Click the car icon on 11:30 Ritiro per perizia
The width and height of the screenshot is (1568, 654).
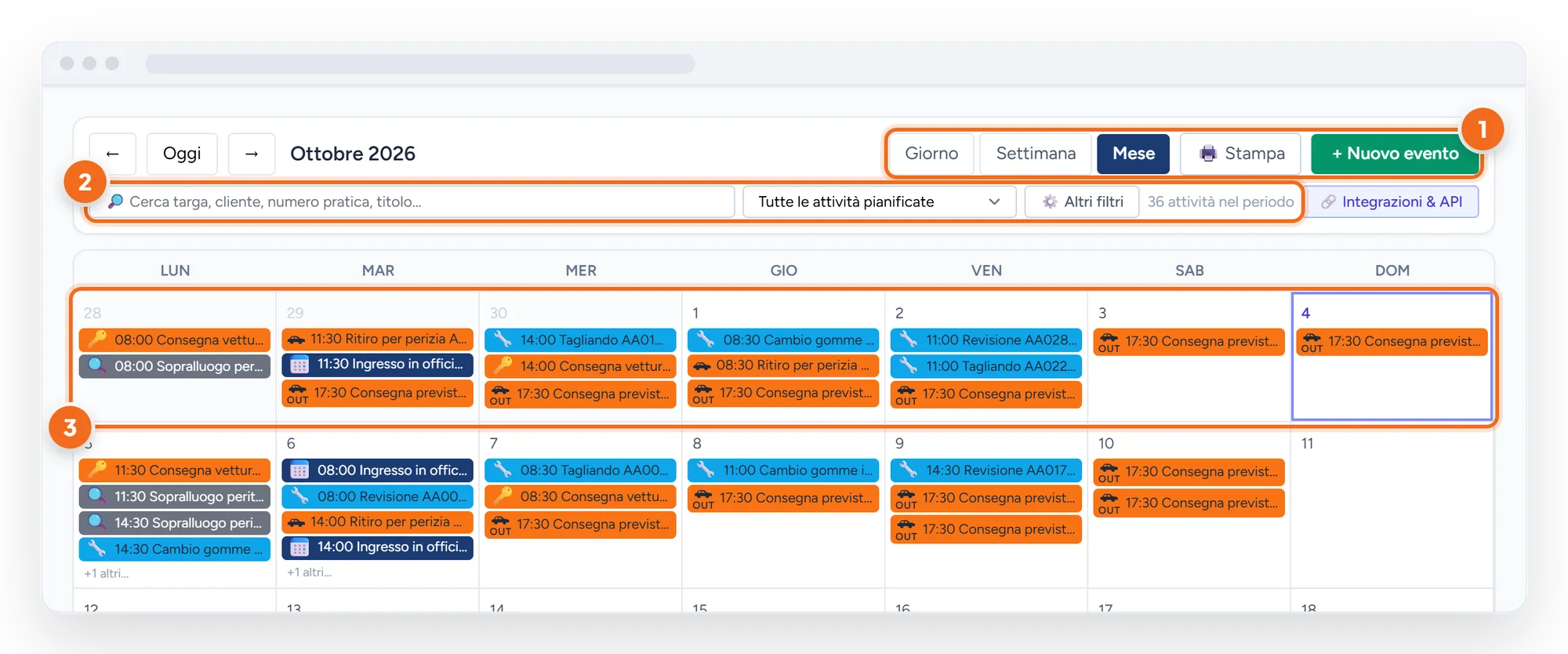296,340
